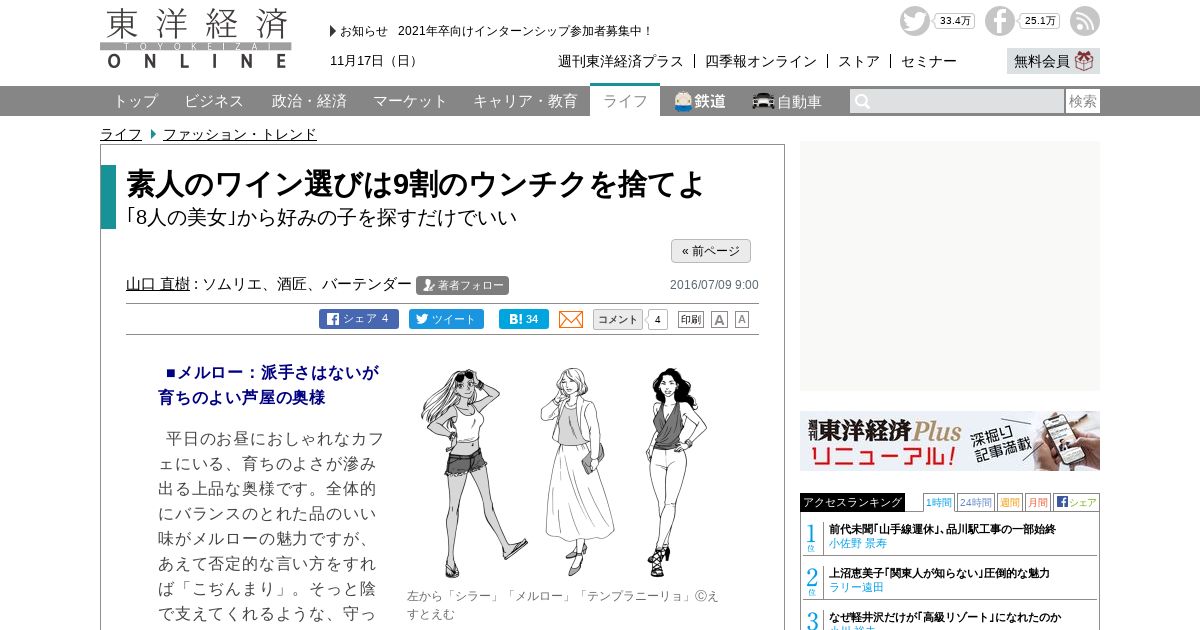Open the セミナー link

pos(929,61)
